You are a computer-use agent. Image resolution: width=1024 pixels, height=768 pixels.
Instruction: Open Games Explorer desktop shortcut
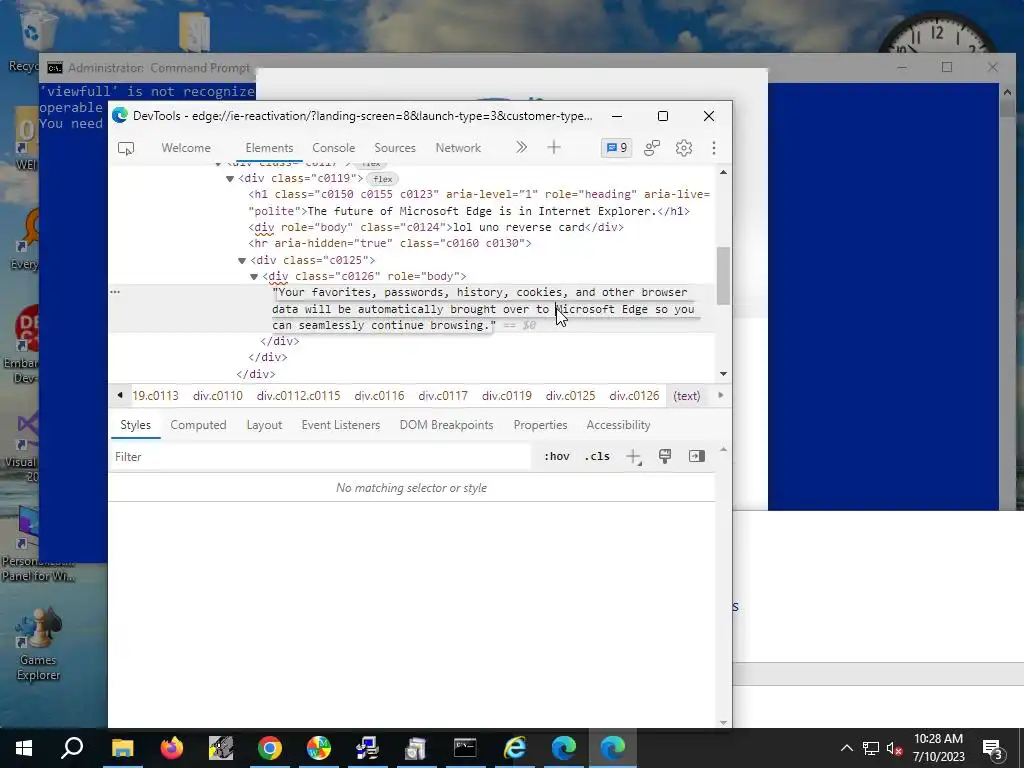(38, 643)
